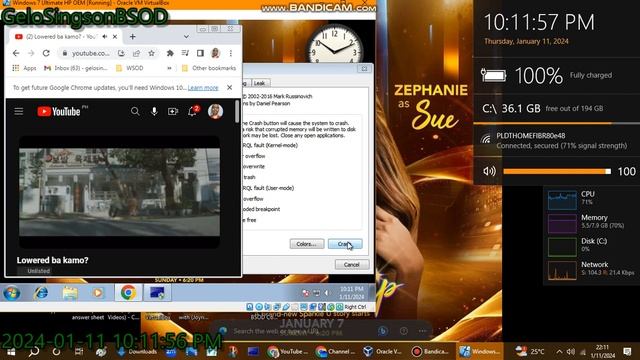Open YouTube Create video button
Screen dimensions: 640x360
coord(173,111)
